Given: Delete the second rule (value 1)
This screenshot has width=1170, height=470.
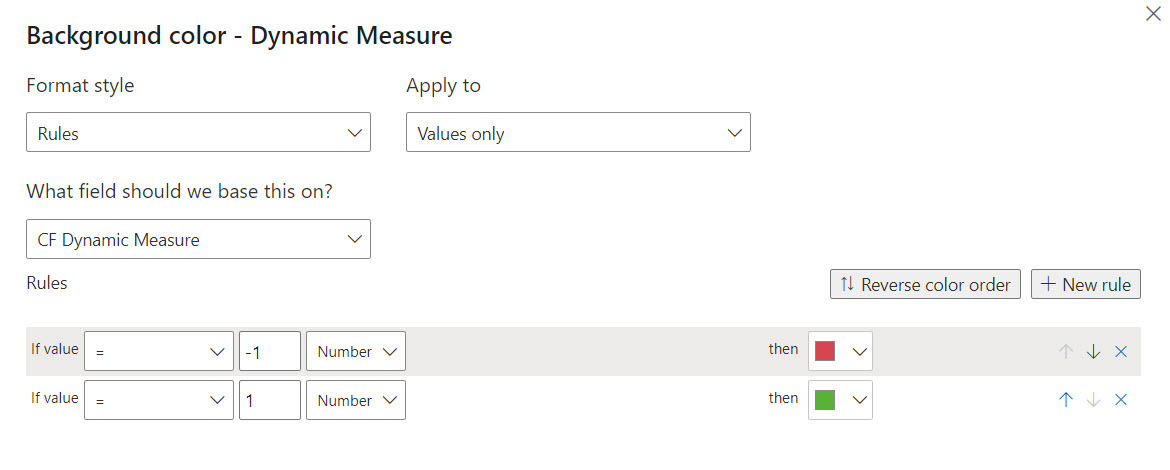Looking at the screenshot, I should coord(1121,400).
